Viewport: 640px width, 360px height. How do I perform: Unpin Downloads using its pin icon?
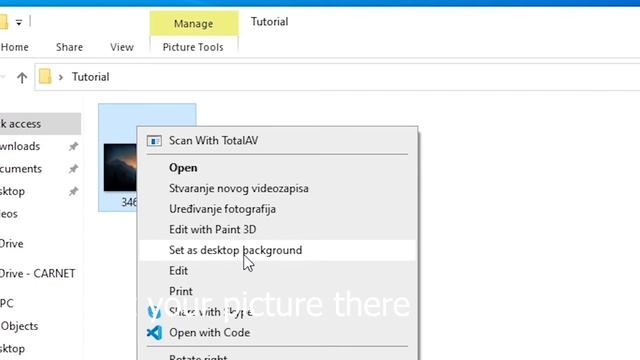coord(73,147)
